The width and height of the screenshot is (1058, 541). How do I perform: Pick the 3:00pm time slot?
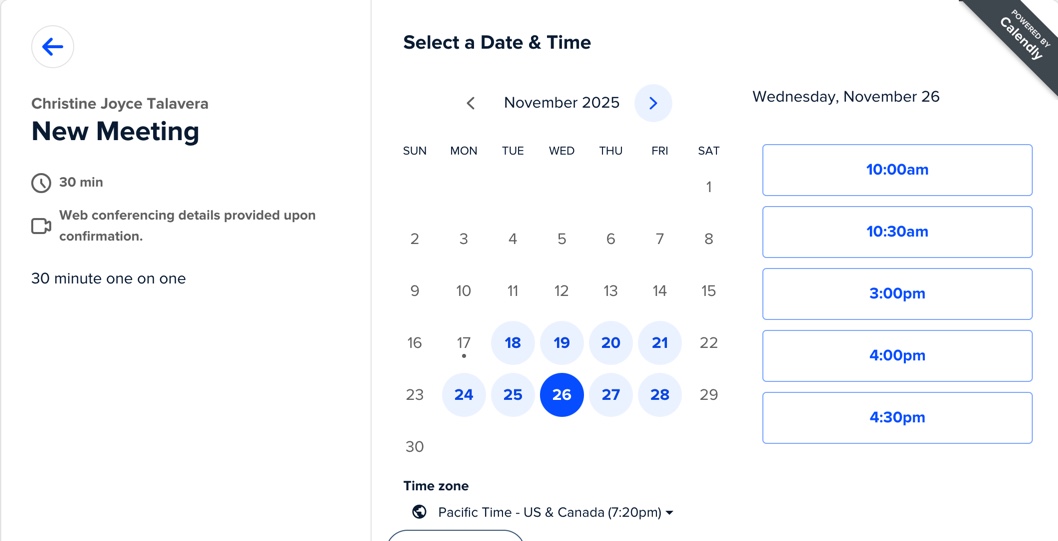point(897,294)
